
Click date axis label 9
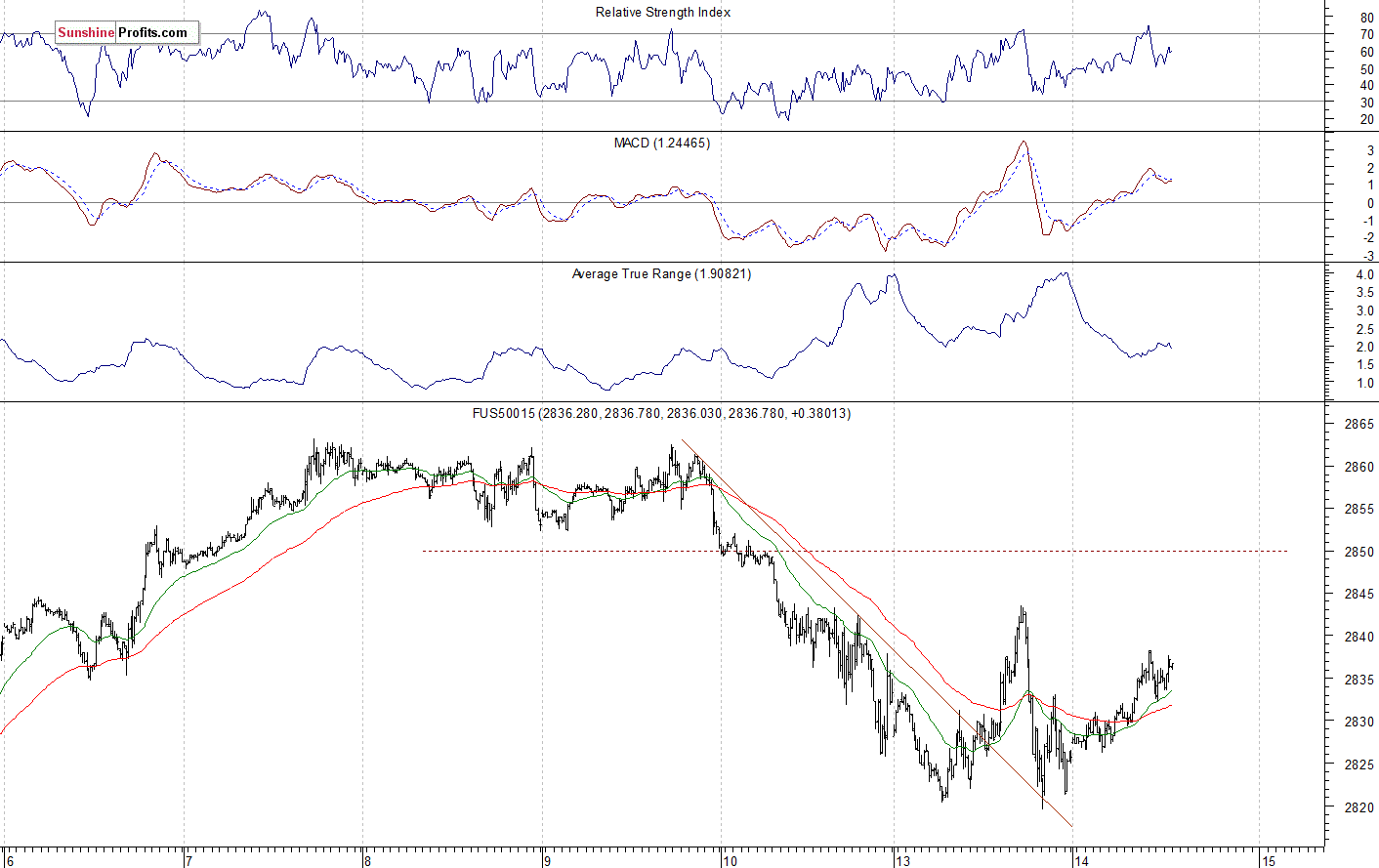548,861
